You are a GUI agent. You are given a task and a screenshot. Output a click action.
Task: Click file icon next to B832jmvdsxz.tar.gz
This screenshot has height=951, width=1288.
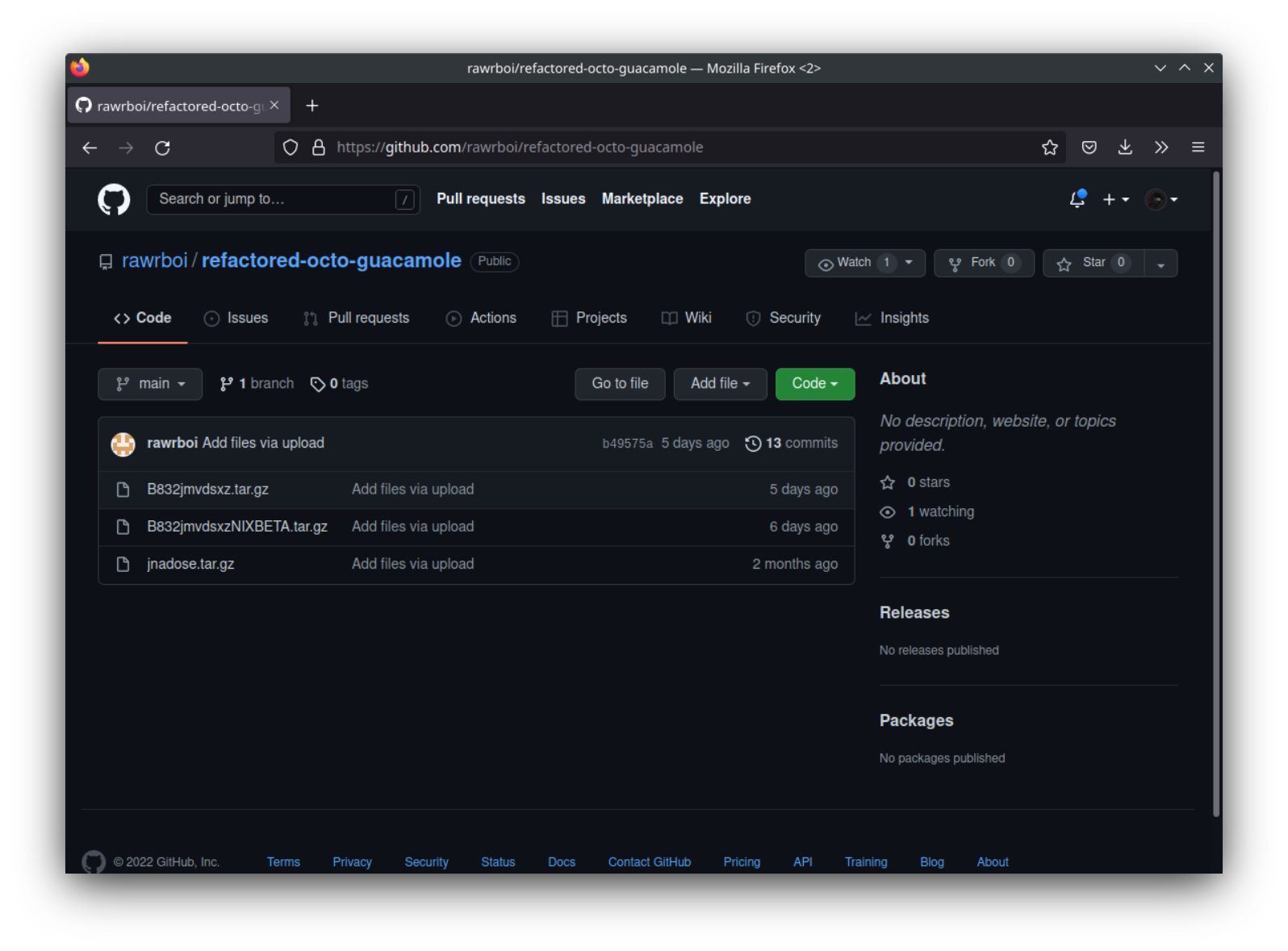[x=123, y=490]
